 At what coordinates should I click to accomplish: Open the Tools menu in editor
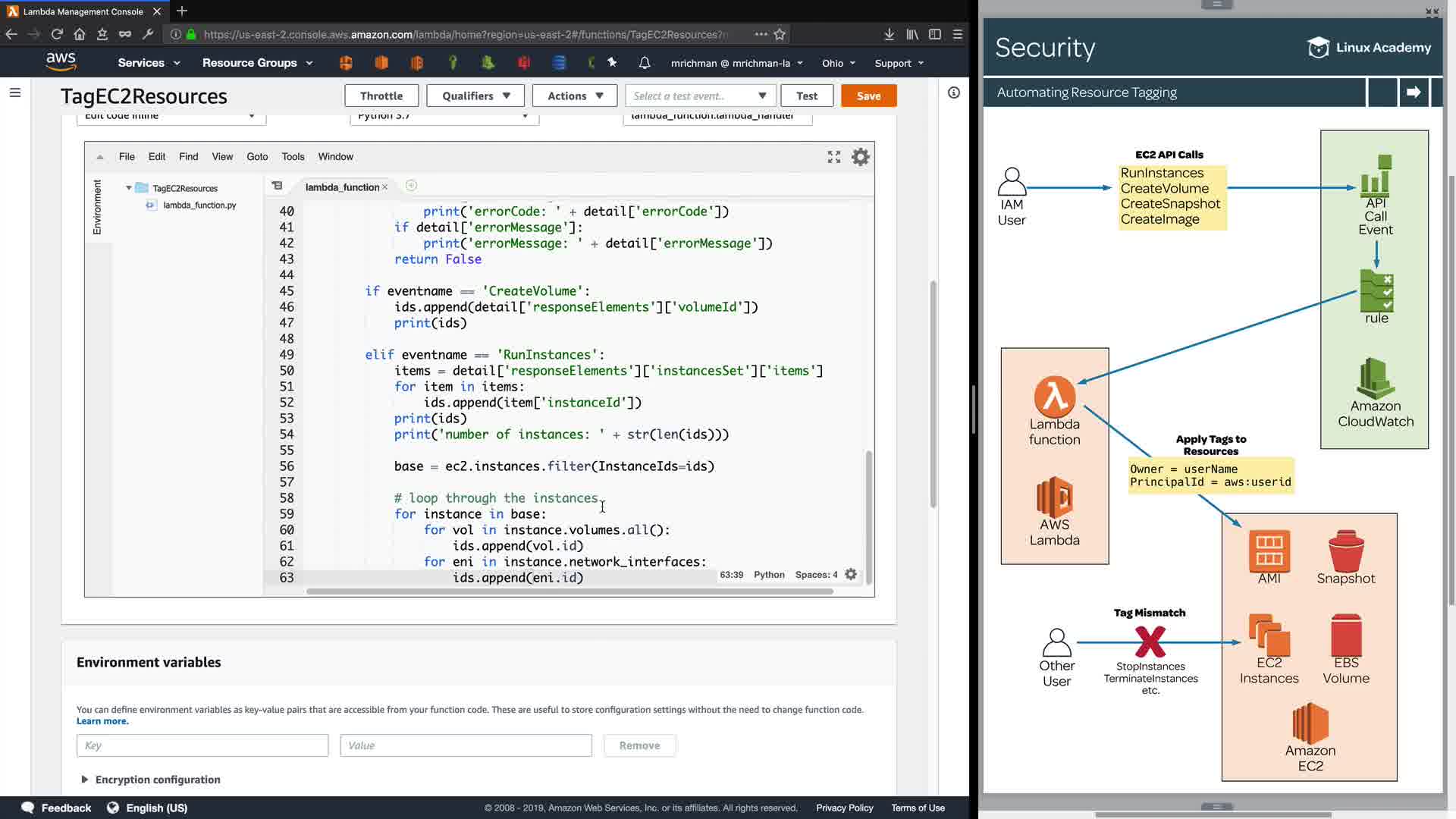pyautogui.click(x=293, y=157)
